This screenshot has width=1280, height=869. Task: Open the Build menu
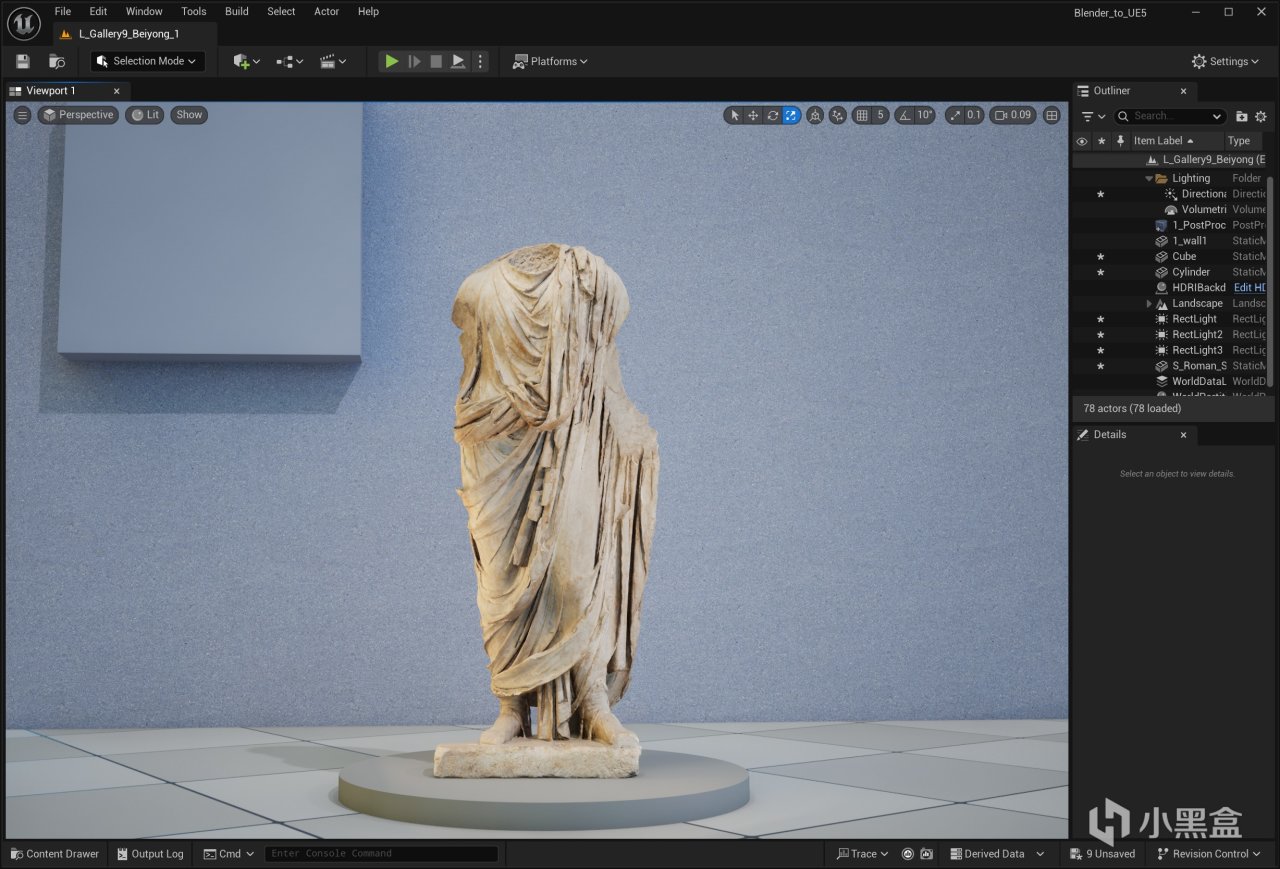point(237,11)
